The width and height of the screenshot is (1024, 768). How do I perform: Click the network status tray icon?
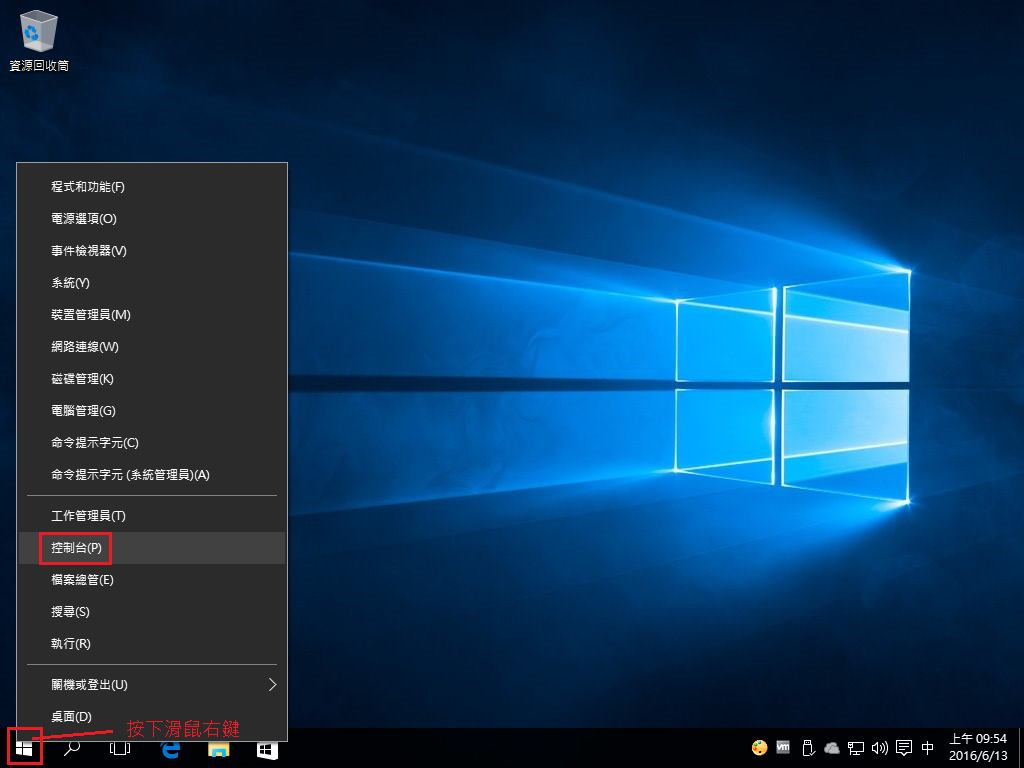(x=856, y=747)
